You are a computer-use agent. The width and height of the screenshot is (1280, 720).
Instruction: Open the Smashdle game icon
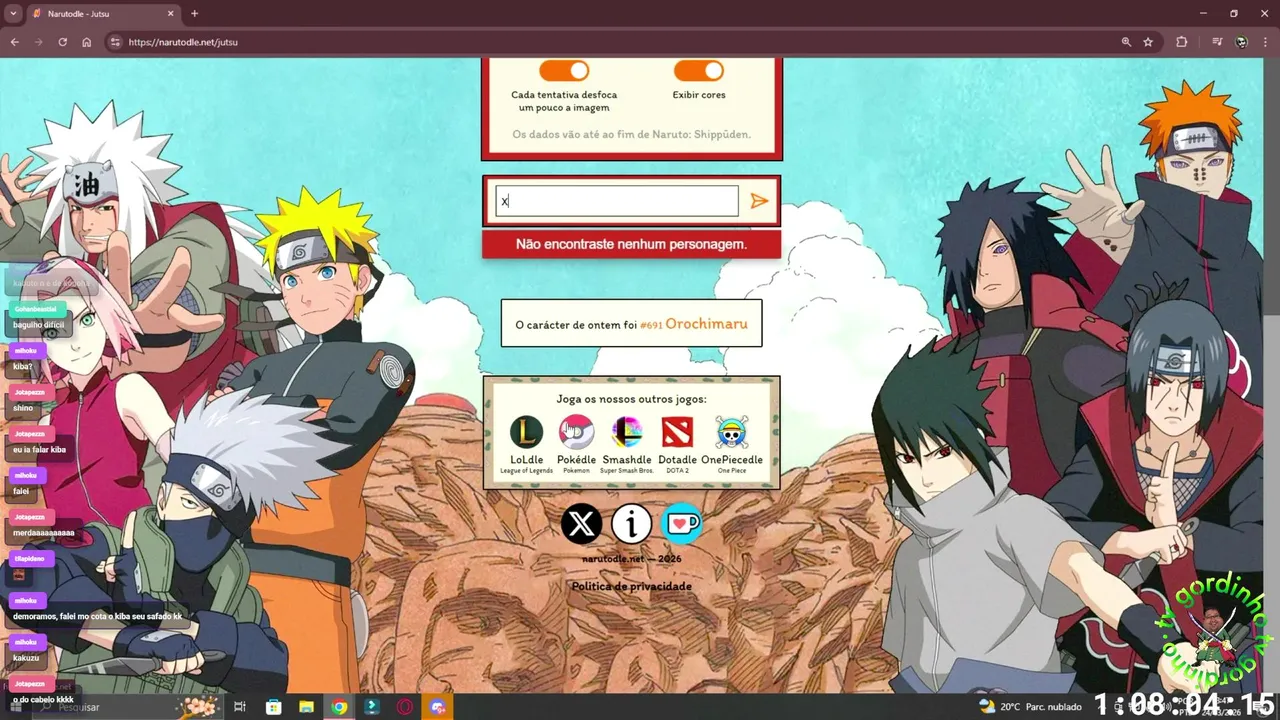[x=627, y=432]
